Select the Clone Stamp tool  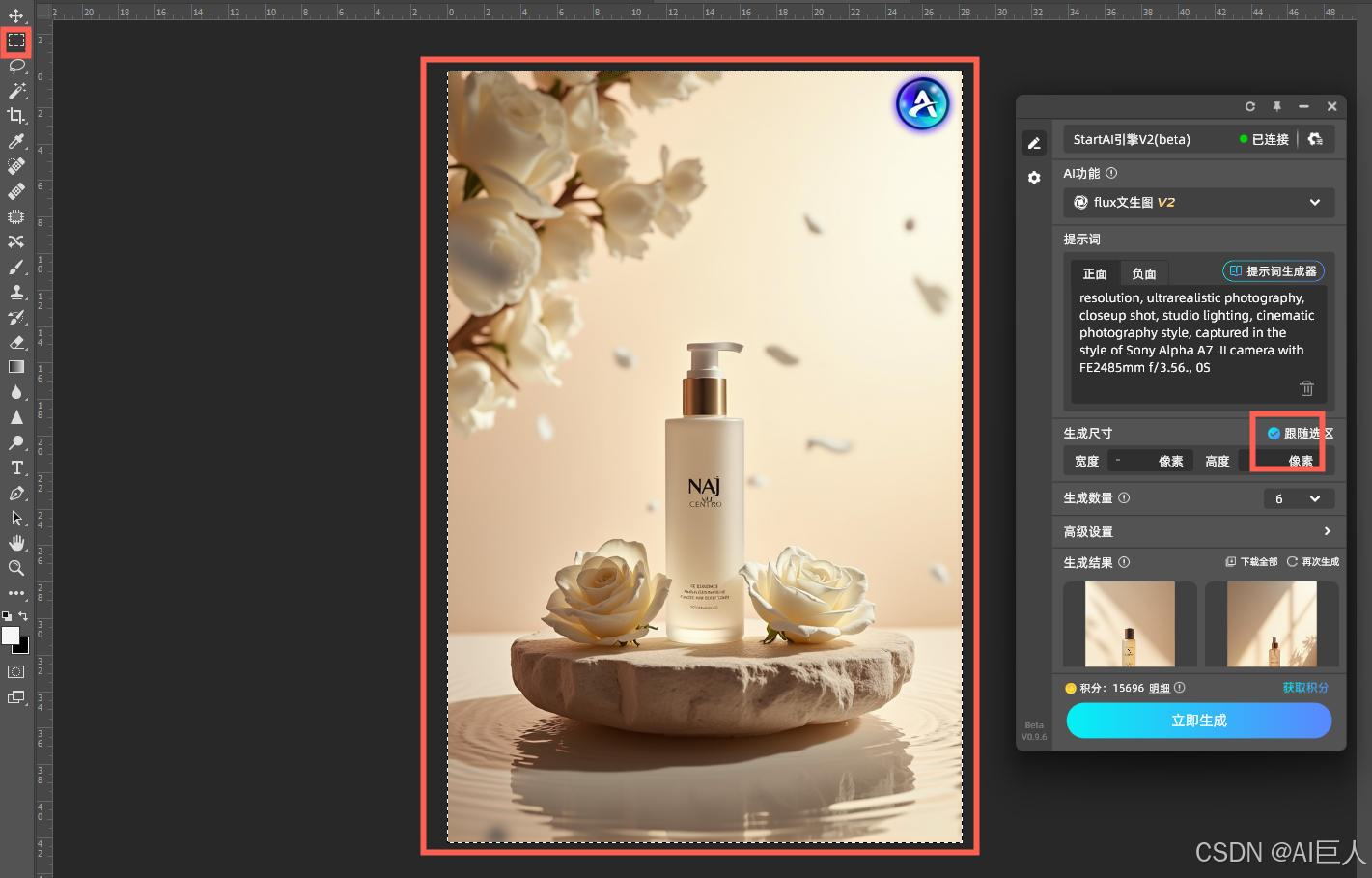coord(16,292)
